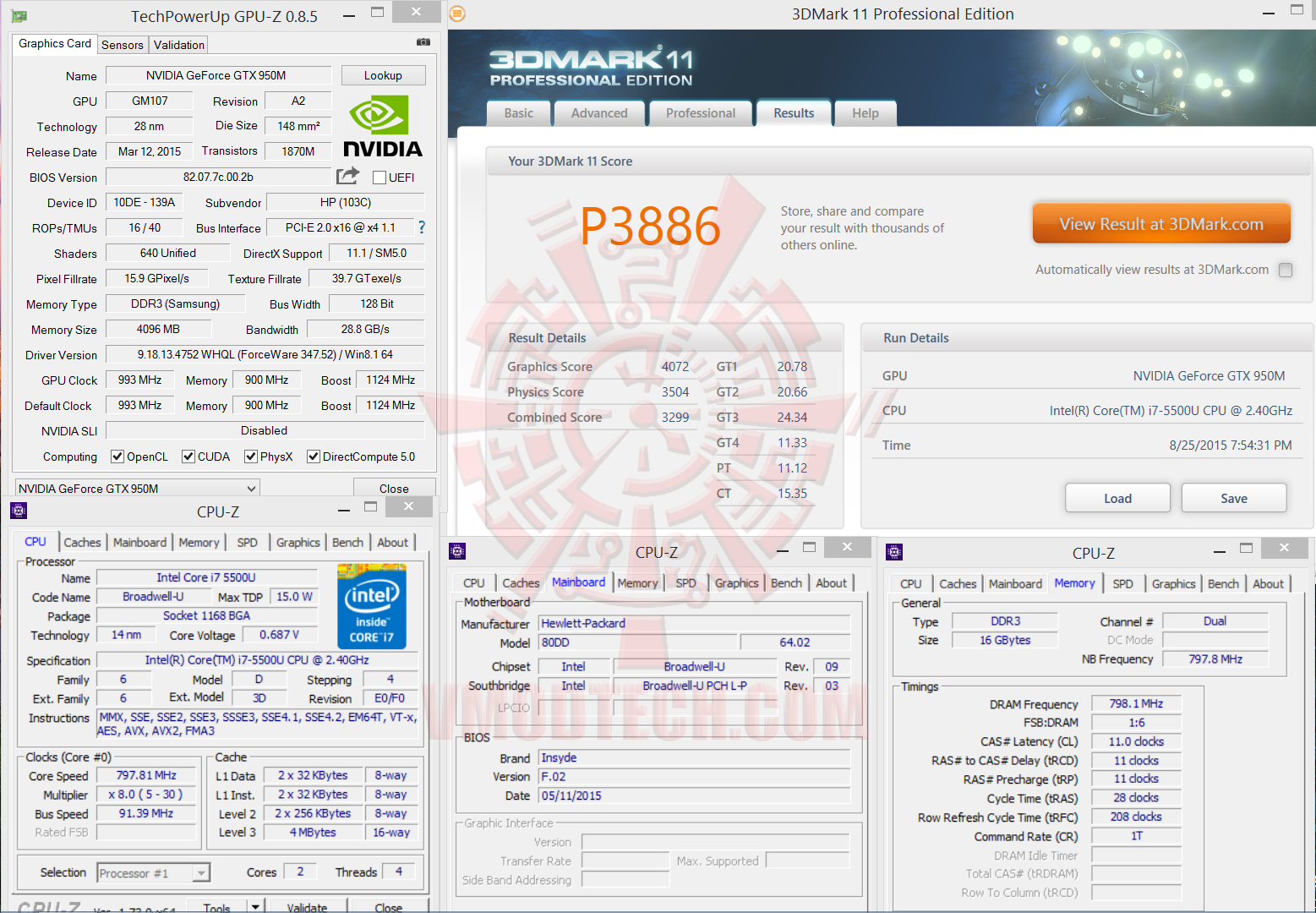Viewport: 1316px width, 913px height.
Task: Toggle the DirectCompute 5.0 checkbox
Action: (314, 456)
